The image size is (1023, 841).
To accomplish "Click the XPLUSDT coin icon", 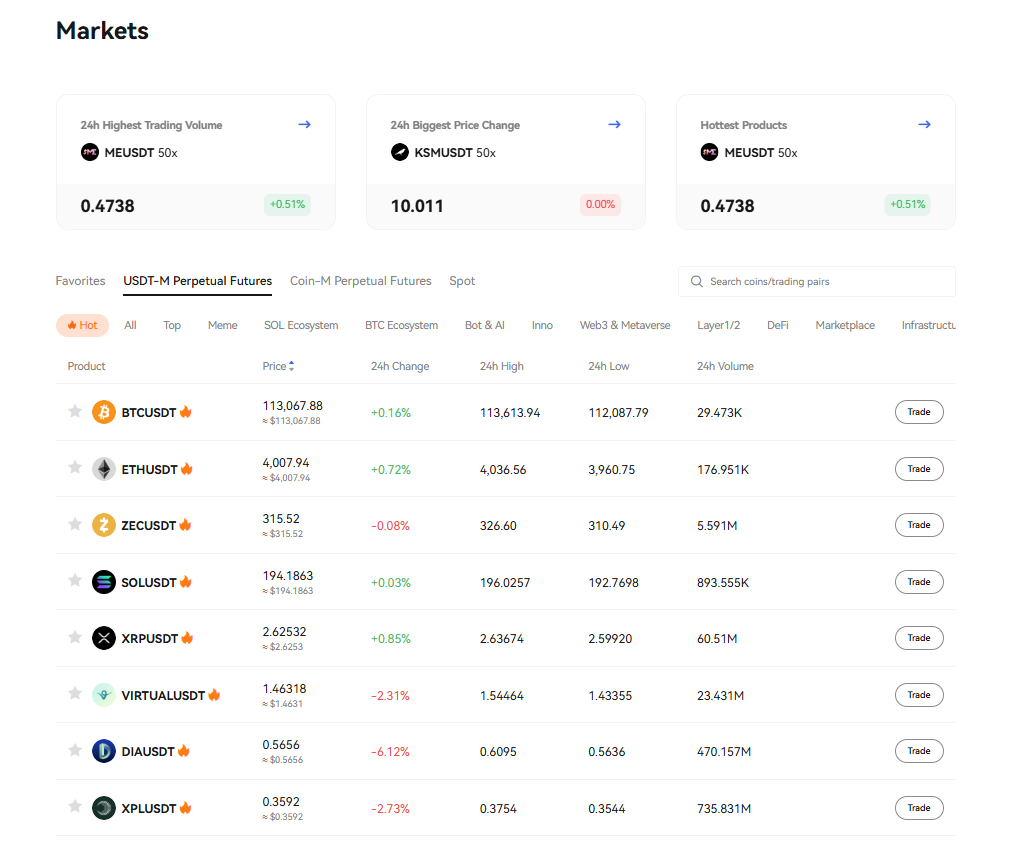I will [104, 808].
